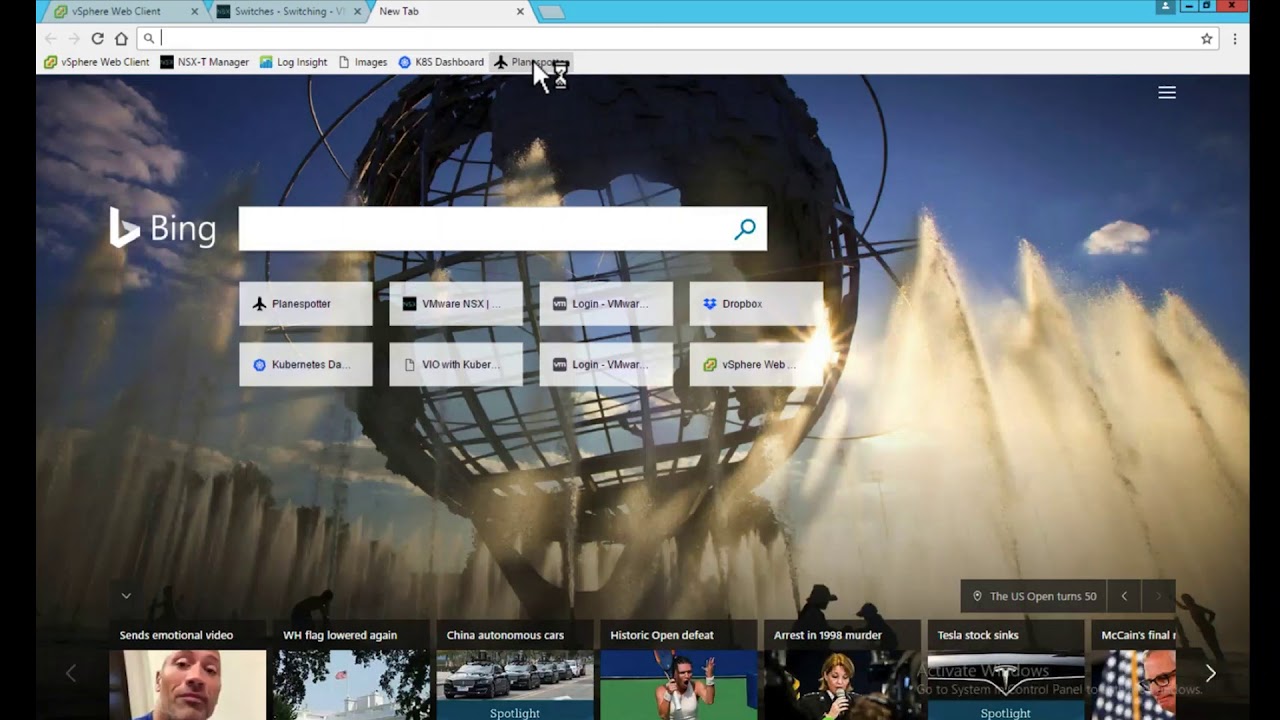1280x720 pixels.
Task: Close the New Tab tab
Action: [x=520, y=12]
